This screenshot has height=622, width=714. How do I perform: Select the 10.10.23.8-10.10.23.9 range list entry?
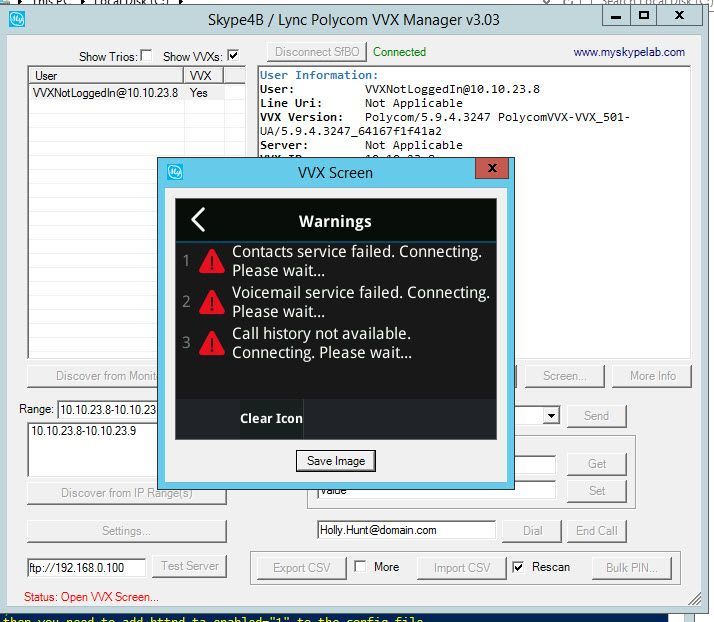click(84, 431)
